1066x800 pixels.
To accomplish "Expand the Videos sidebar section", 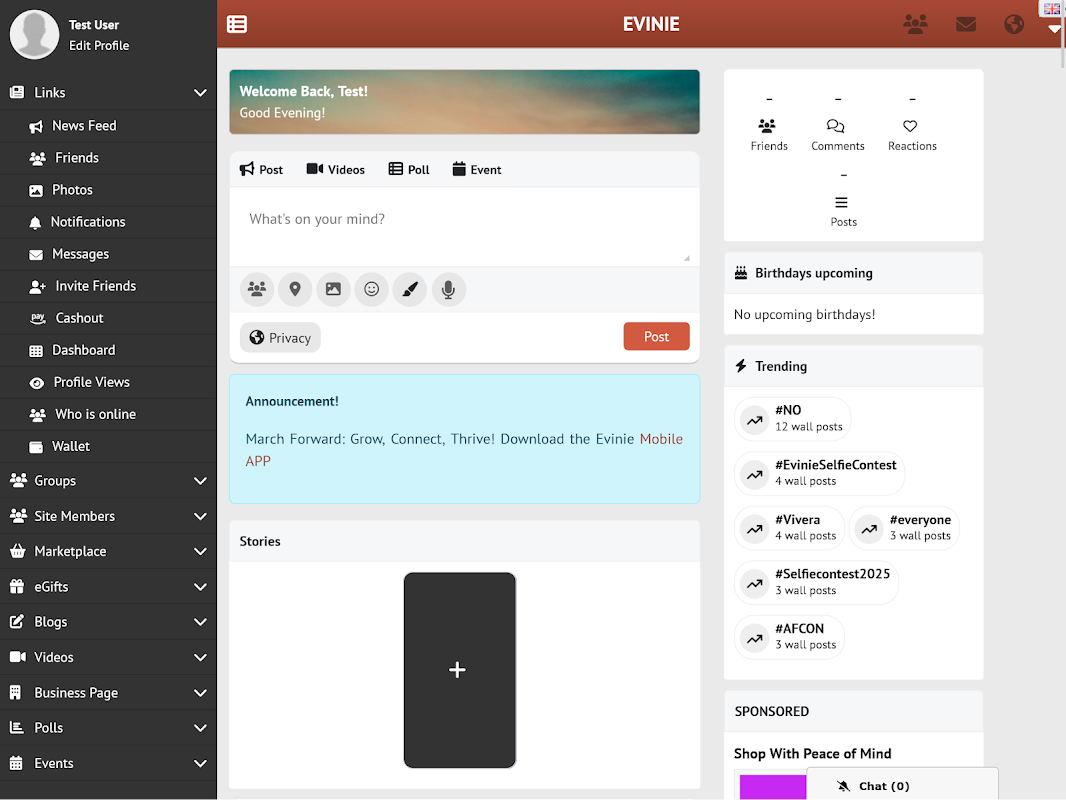I will [x=109, y=657].
